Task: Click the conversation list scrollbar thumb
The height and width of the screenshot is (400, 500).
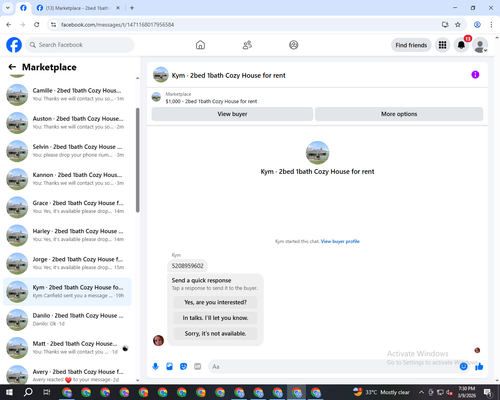Action: [137, 160]
